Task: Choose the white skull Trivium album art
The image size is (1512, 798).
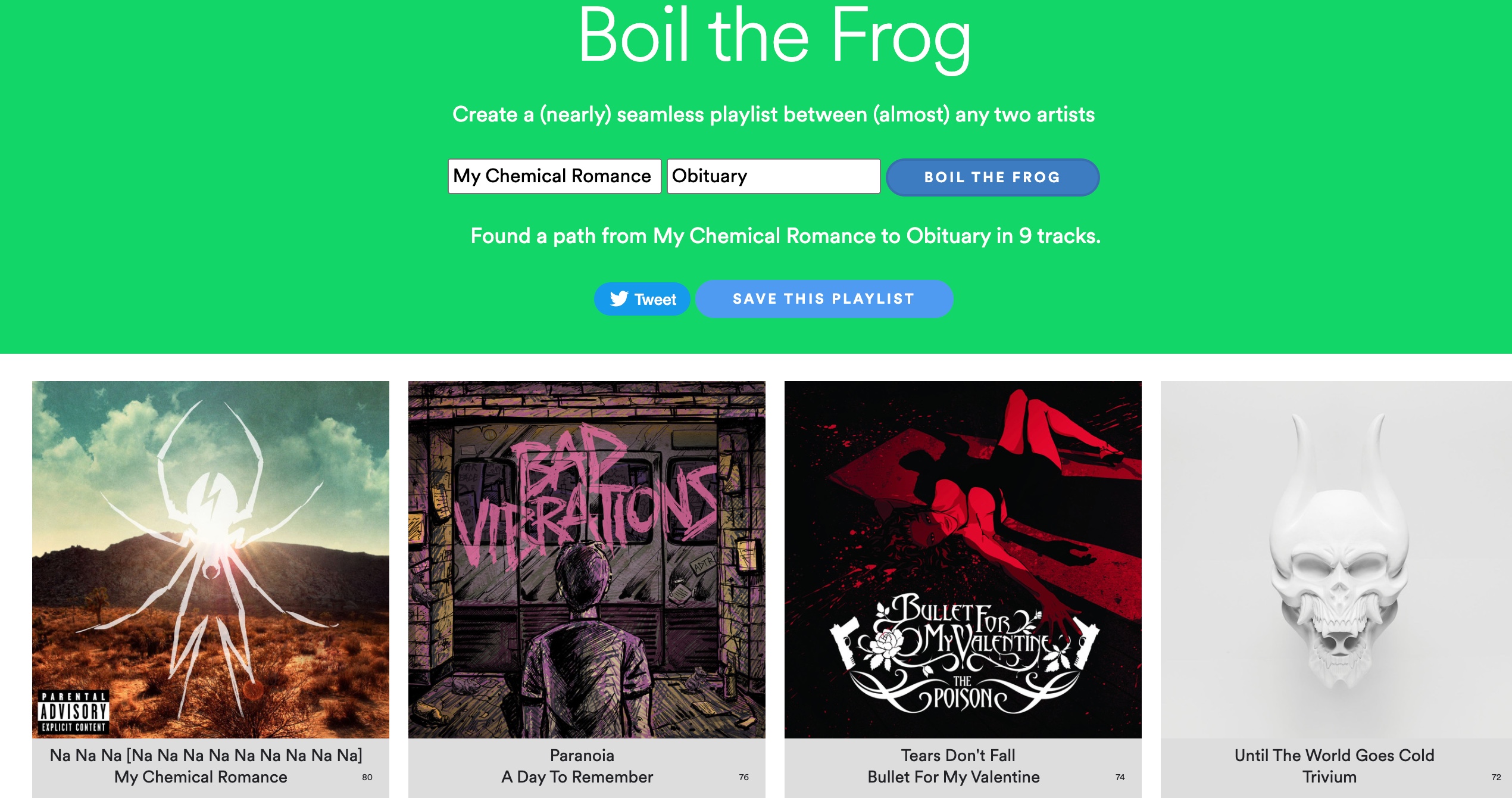Action: [1336, 560]
